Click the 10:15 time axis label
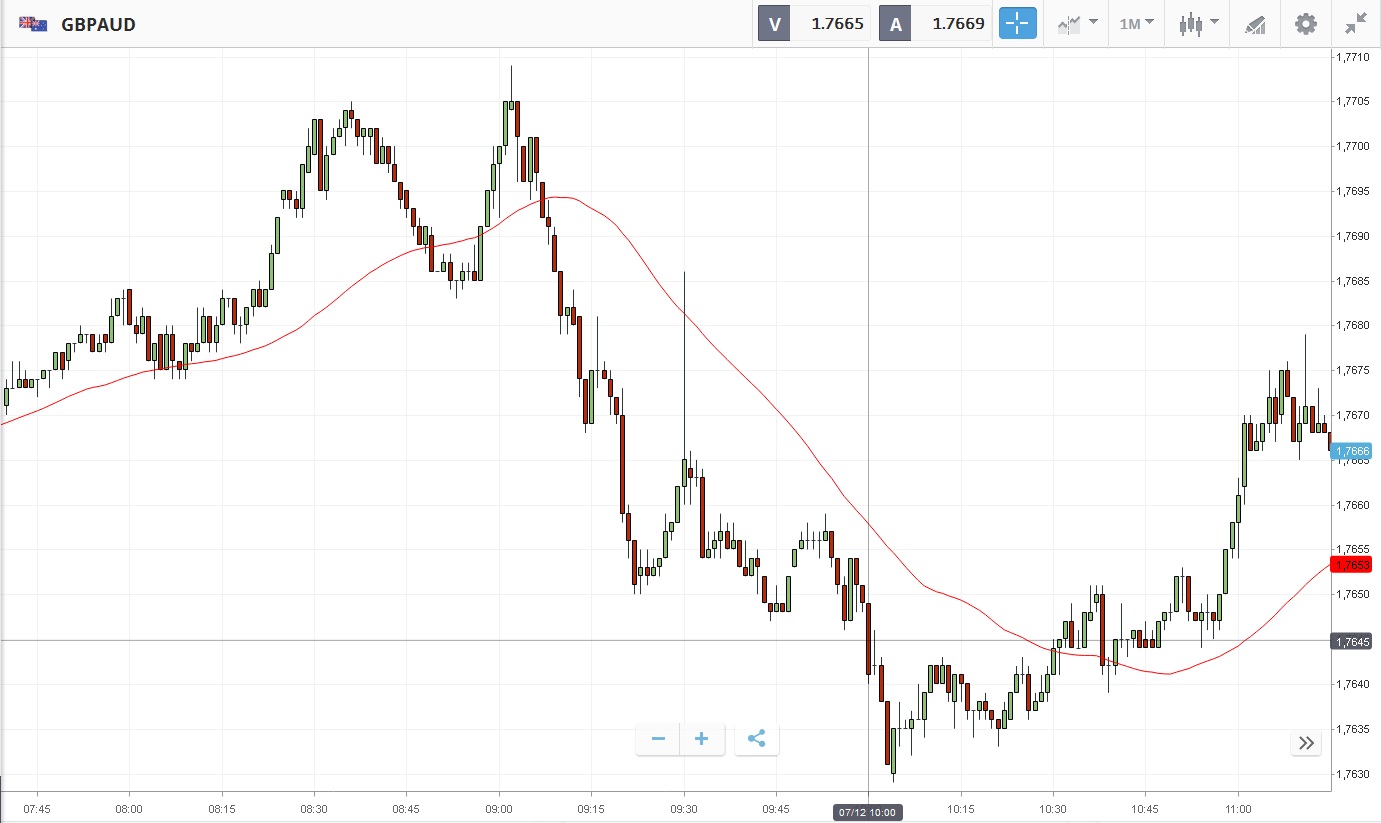The image size is (1381, 823). click(961, 810)
